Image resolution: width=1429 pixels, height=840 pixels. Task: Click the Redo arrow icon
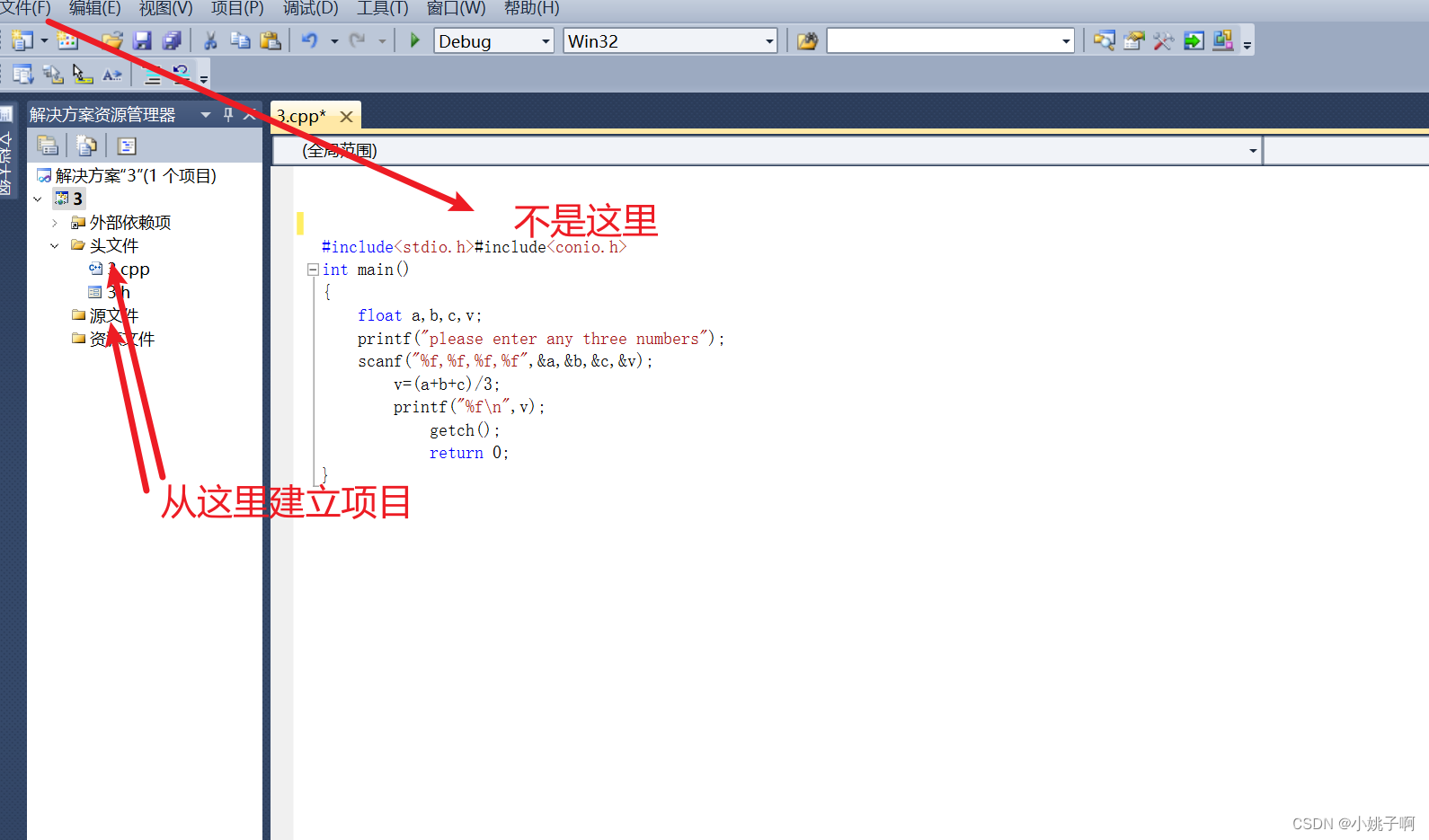tap(358, 40)
